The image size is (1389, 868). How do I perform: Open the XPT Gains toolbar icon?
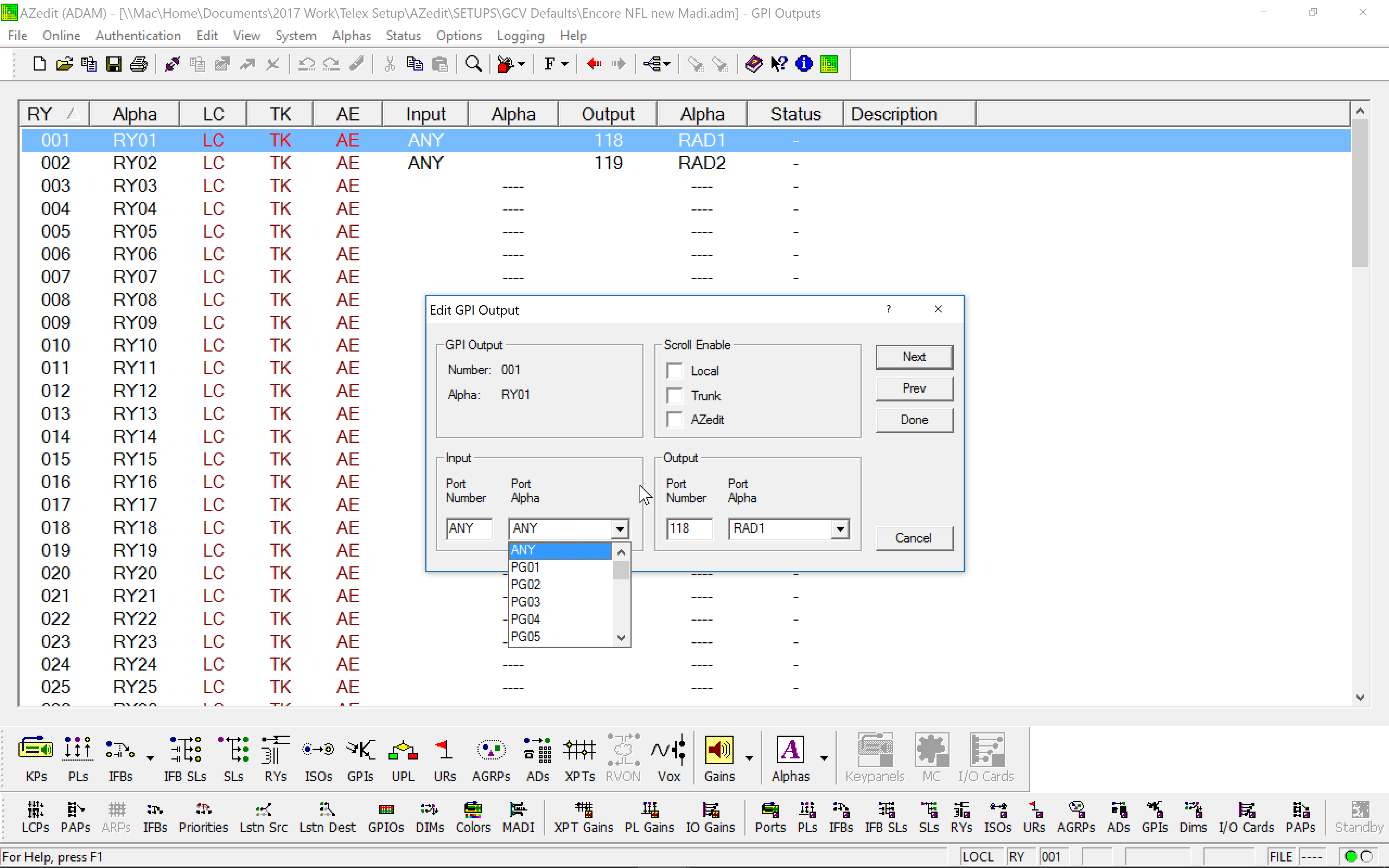[583, 817]
